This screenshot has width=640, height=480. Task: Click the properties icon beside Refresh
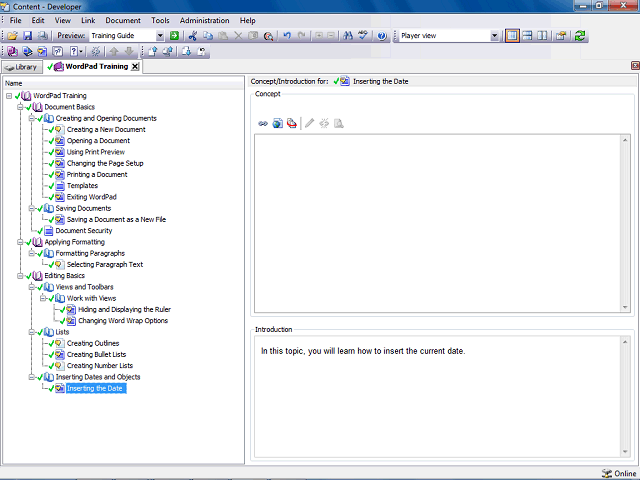pyautogui.click(x=561, y=36)
